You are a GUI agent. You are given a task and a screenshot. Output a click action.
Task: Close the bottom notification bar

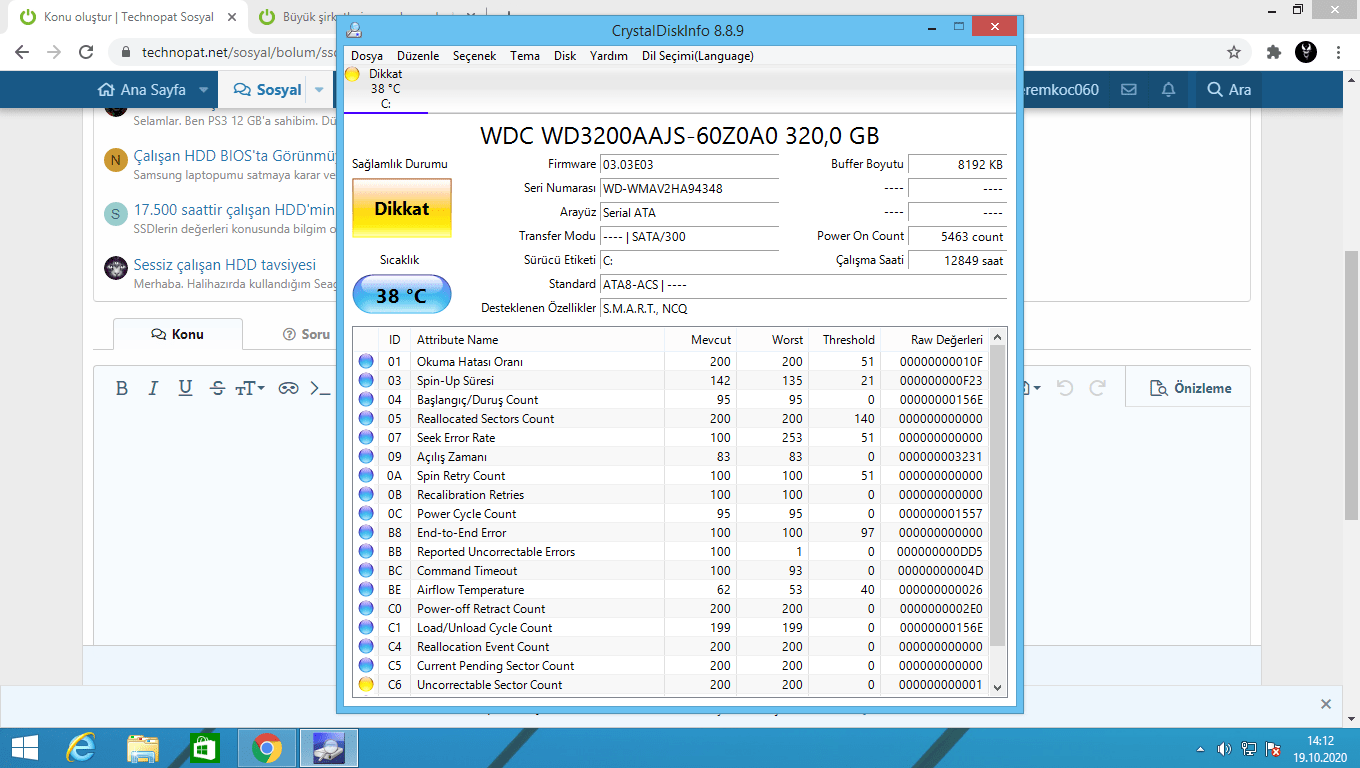click(1326, 704)
